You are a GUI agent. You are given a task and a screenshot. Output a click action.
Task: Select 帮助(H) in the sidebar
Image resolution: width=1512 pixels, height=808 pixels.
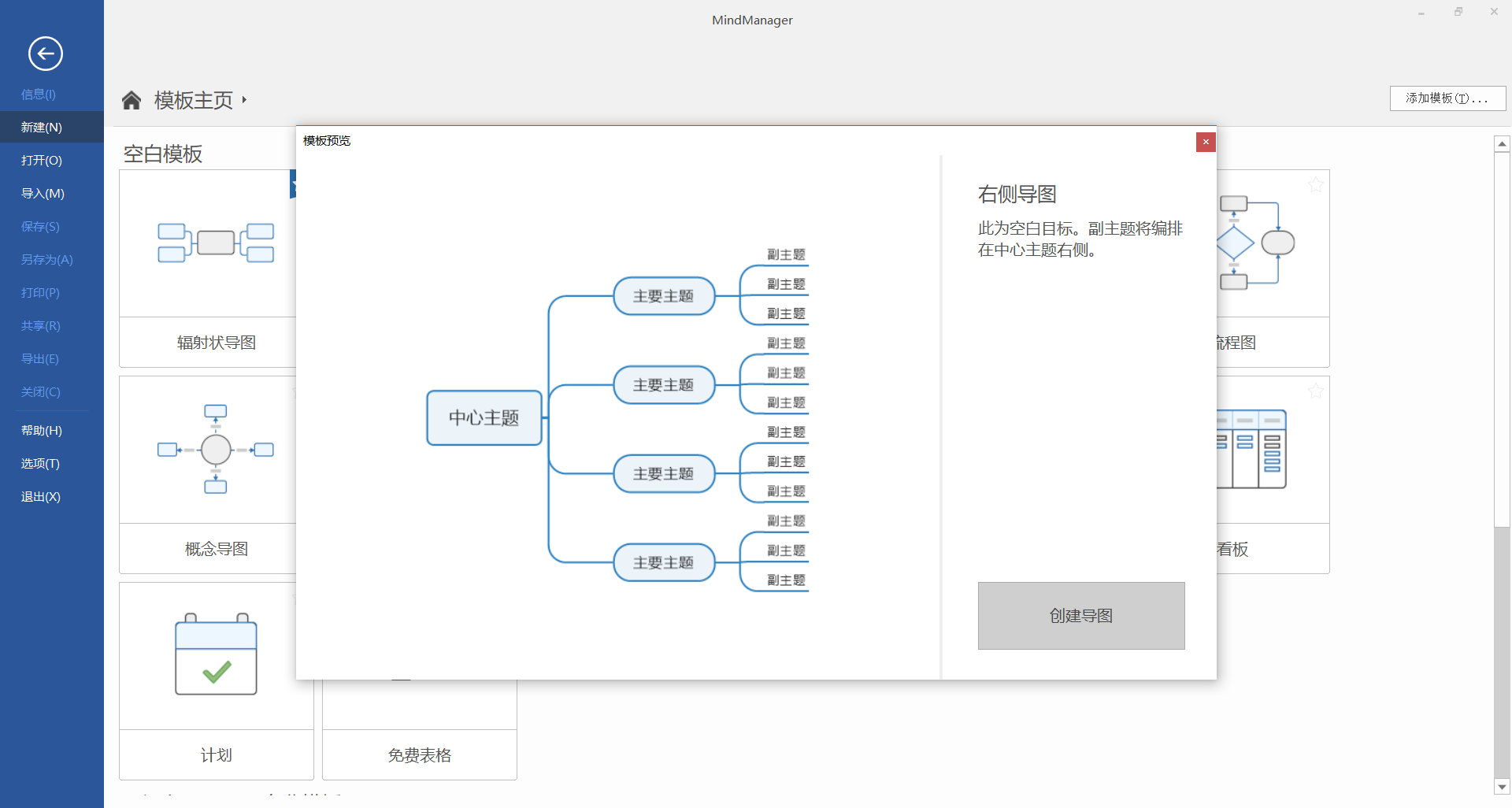tap(41, 430)
